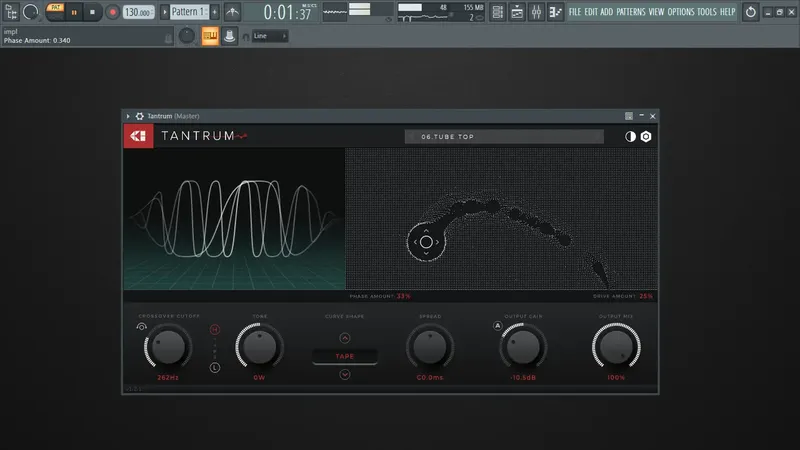Viewport: 800px width, 450px height.
Task: Click the Crossover Cutoff knob
Action: (x=168, y=347)
